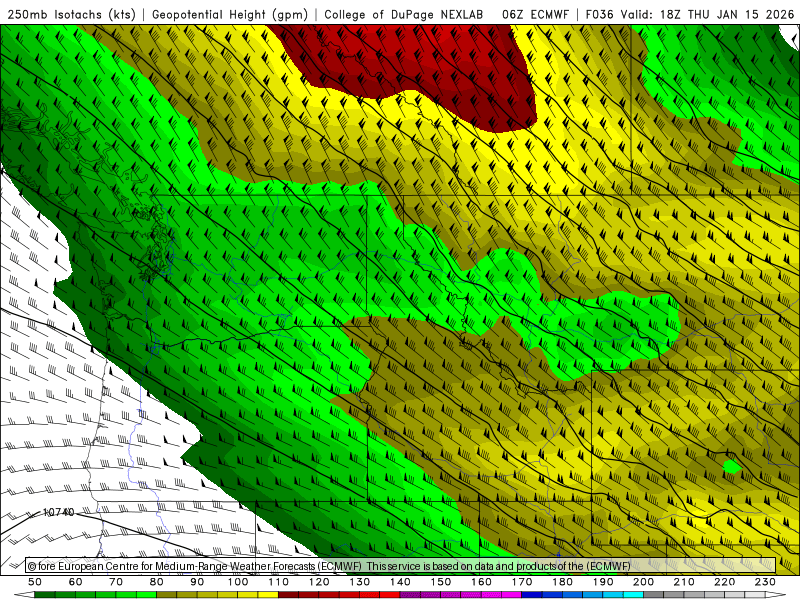Click 'Valid: 18Z THU JAN 15 2026' text
The width and height of the screenshot is (800, 600).
[x=707, y=14]
